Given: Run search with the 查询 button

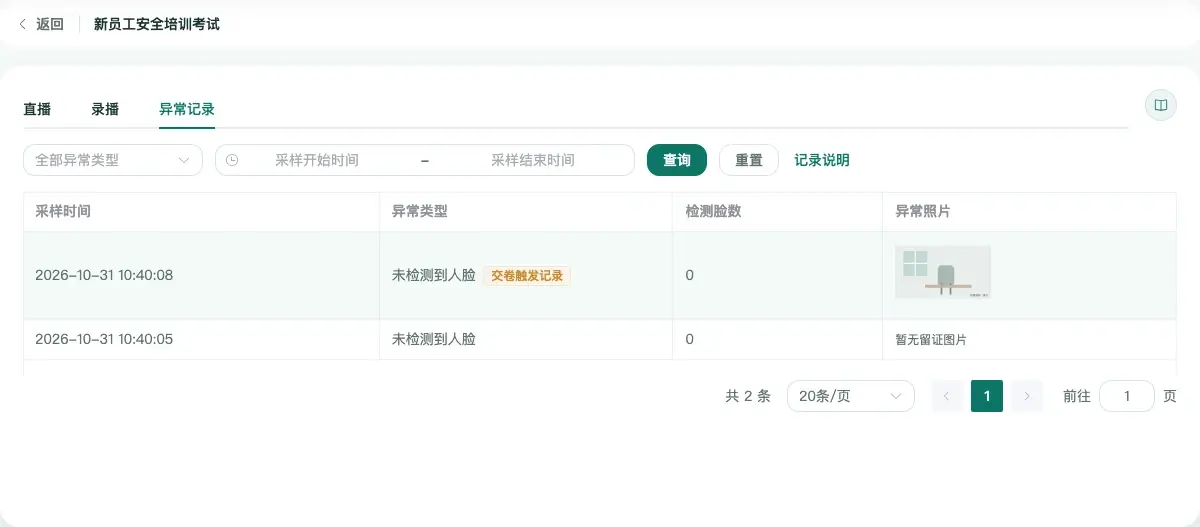Looking at the screenshot, I should tap(677, 160).
